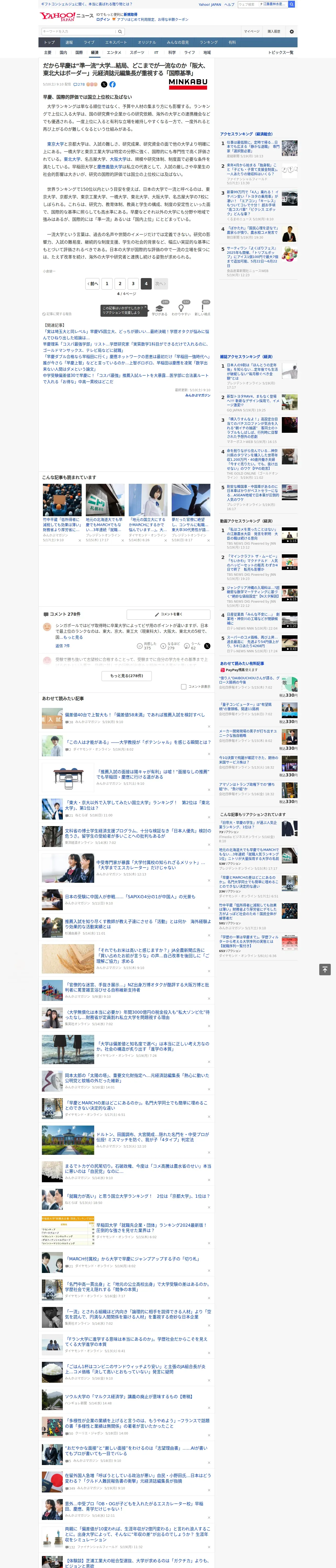
Task: Click なるほど reaction on first comment
Action: [164, 645]
